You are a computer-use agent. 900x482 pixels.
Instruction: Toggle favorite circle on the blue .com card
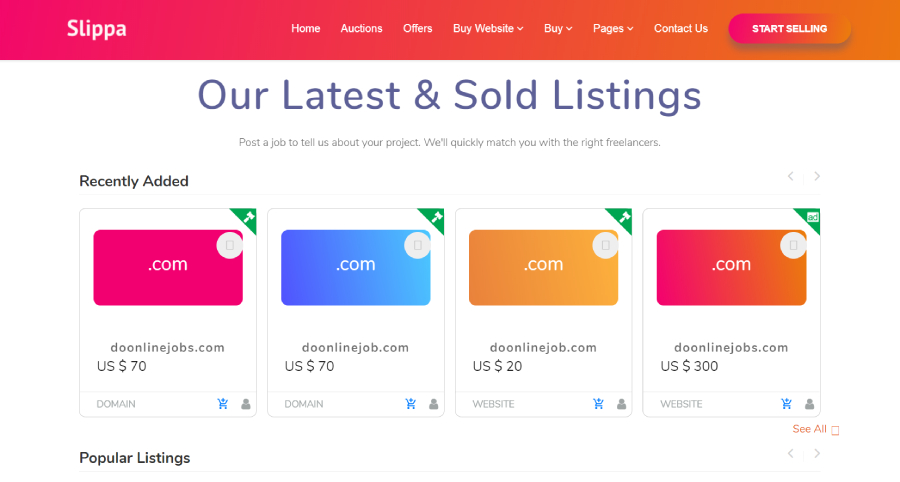pyautogui.click(x=418, y=245)
